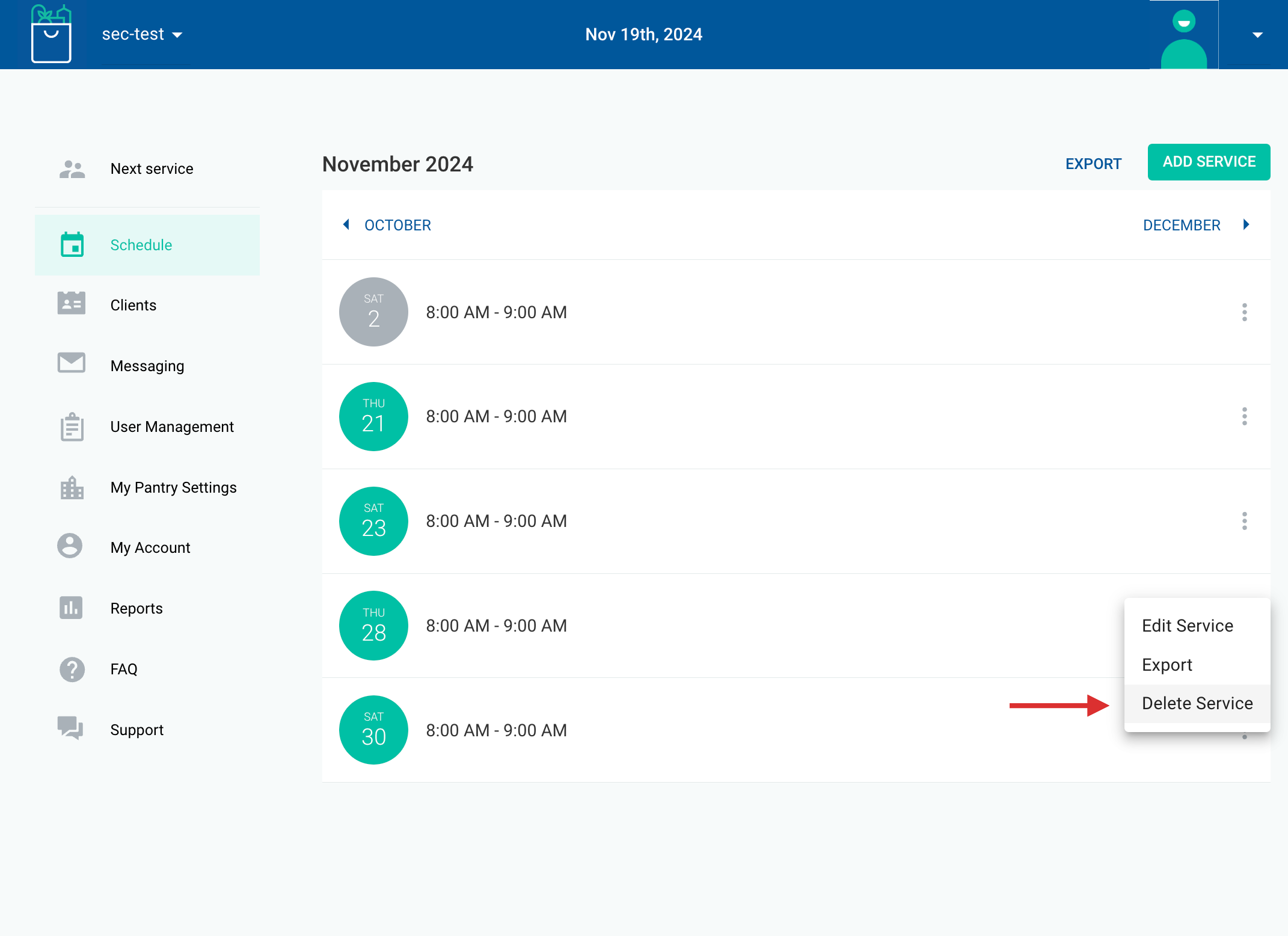The height and width of the screenshot is (936, 1288).
Task: Go to previous month OCTOBER
Action: click(x=397, y=225)
